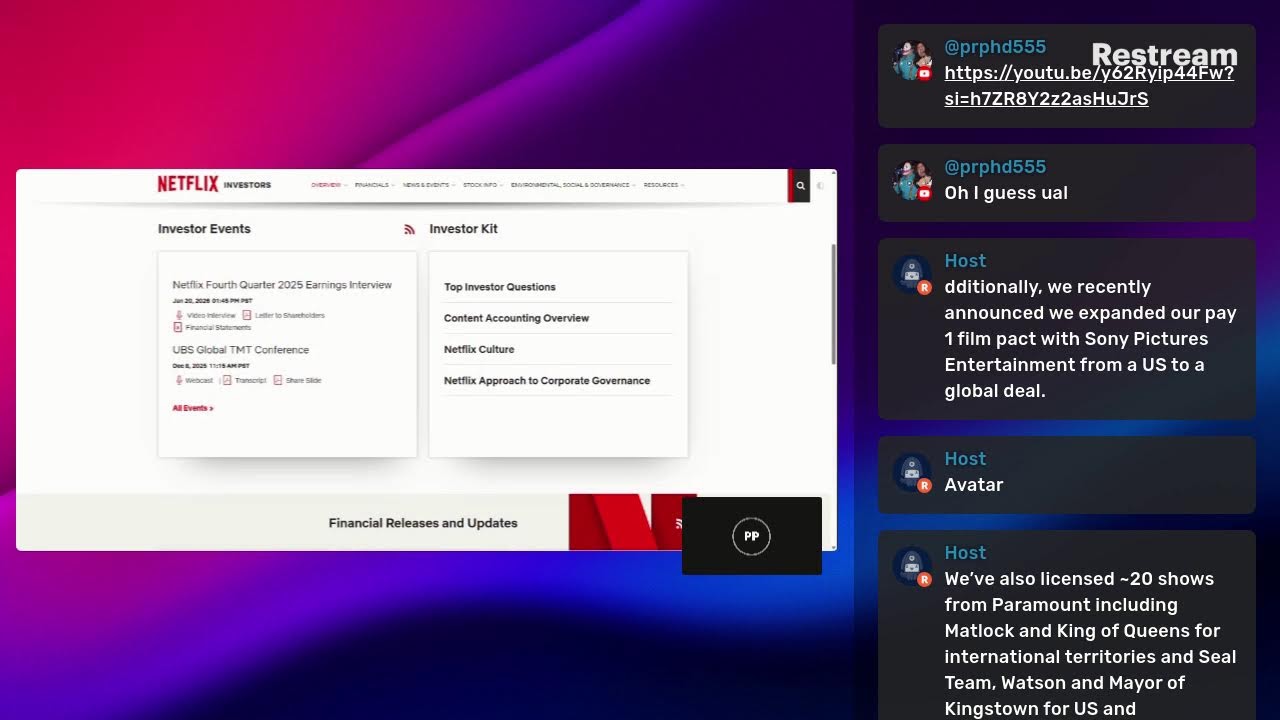This screenshot has width=1280, height=720.
Task: Click the Host name above the Paramount message
Action: click(x=965, y=553)
